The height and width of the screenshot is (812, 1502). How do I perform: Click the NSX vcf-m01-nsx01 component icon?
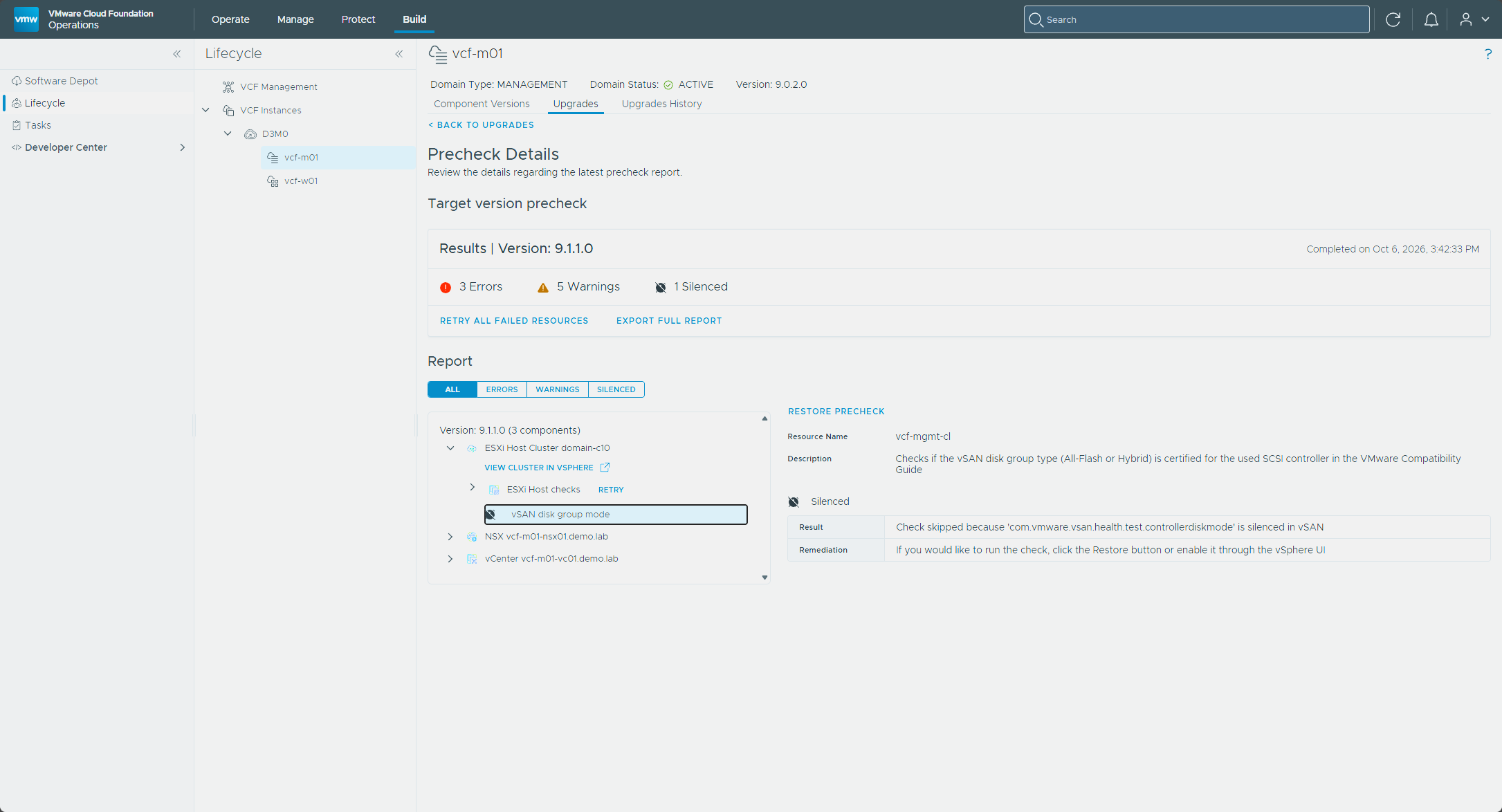(472, 537)
